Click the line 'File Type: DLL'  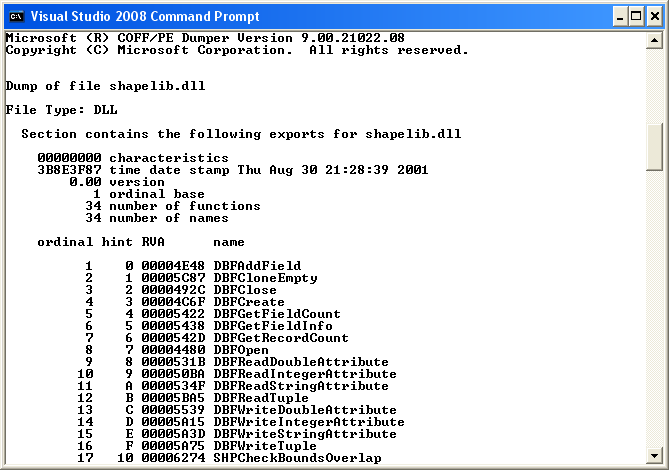[x=61, y=110]
